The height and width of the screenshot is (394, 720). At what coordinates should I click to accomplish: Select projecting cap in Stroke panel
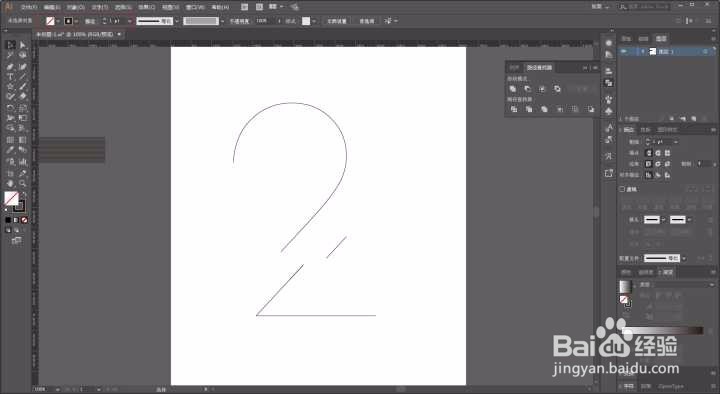pyautogui.click(x=667, y=152)
